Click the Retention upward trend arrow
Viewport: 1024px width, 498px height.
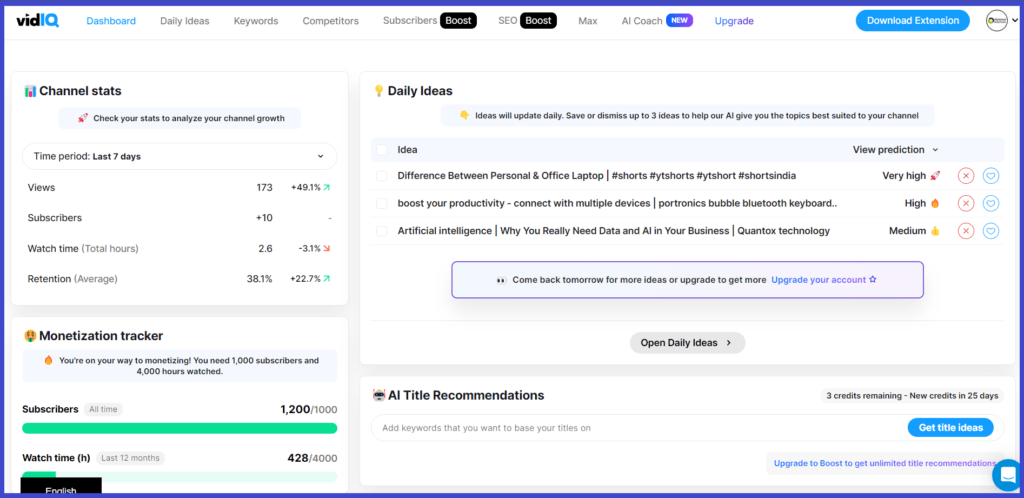coord(327,279)
